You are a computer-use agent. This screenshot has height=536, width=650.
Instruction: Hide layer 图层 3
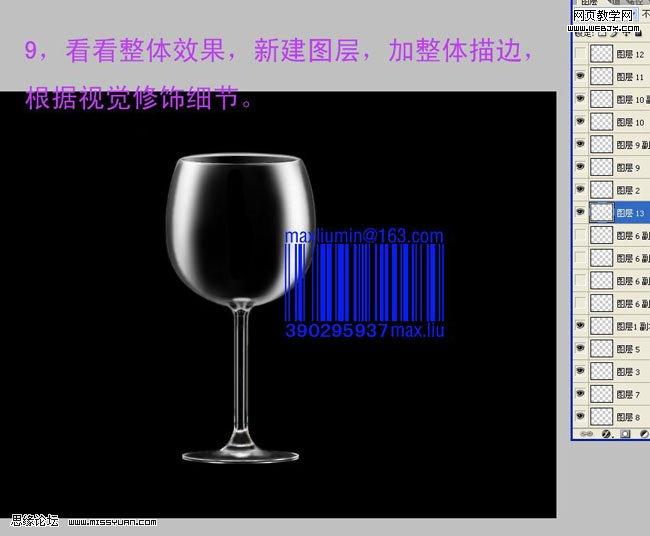[x=580, y=371]
